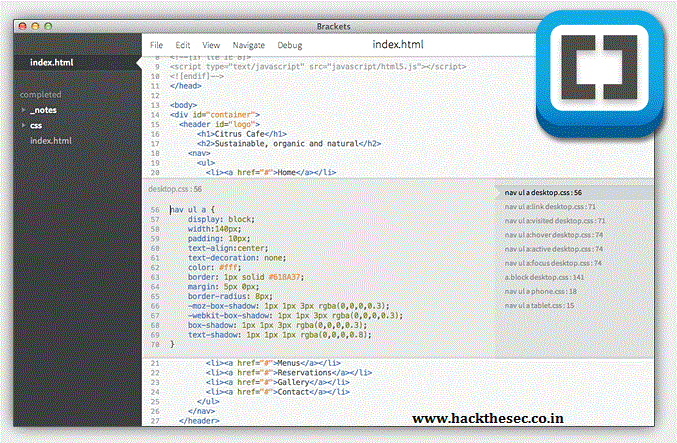Click the text-shadow property line

pyautogui.click(x=279, y=335)
